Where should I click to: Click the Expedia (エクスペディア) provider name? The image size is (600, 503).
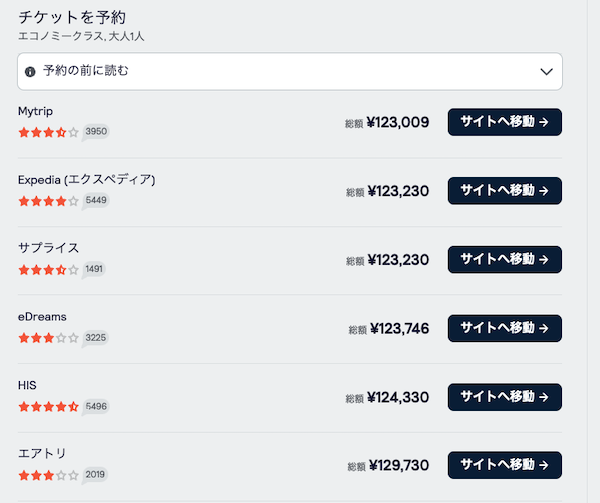coord(86,180)
